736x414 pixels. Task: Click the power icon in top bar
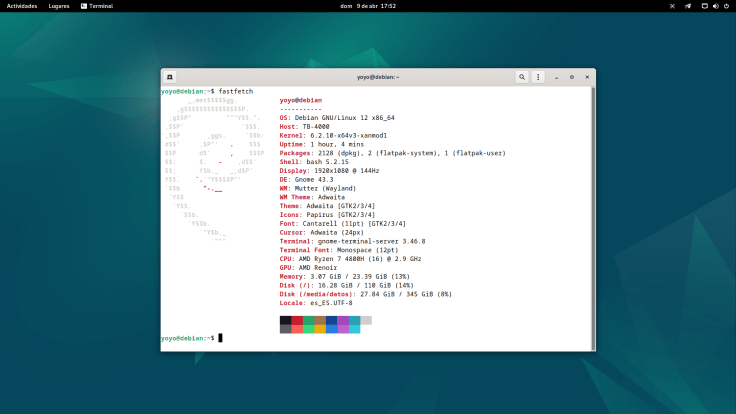pyautogui.click(x=725, y=5)
